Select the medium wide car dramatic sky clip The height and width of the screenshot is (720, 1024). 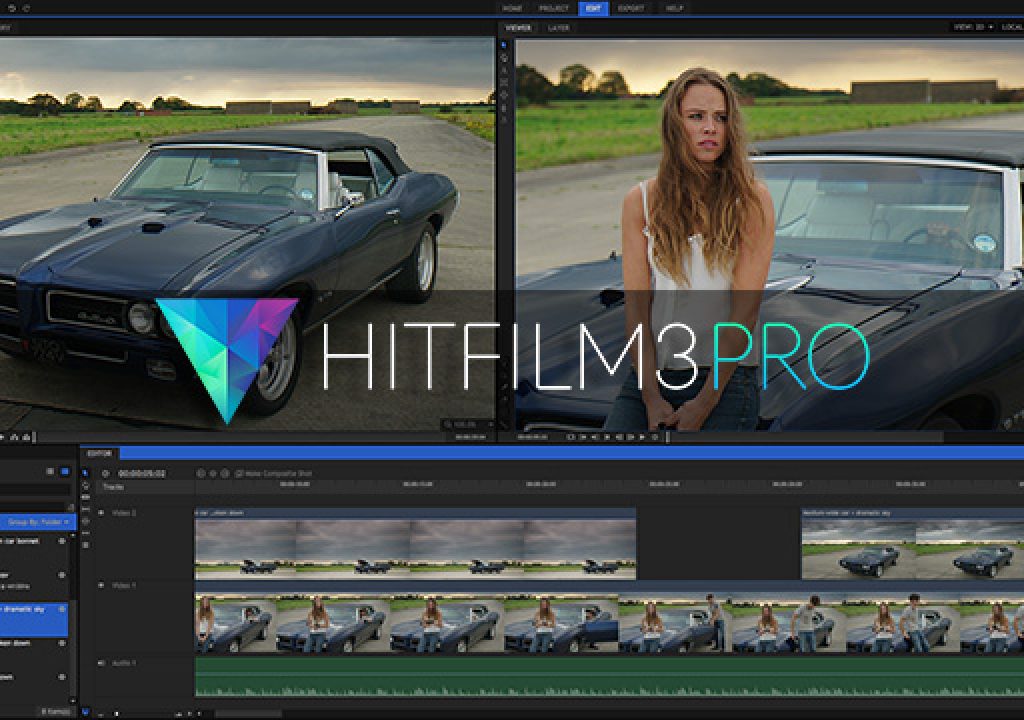coord(912,544)
